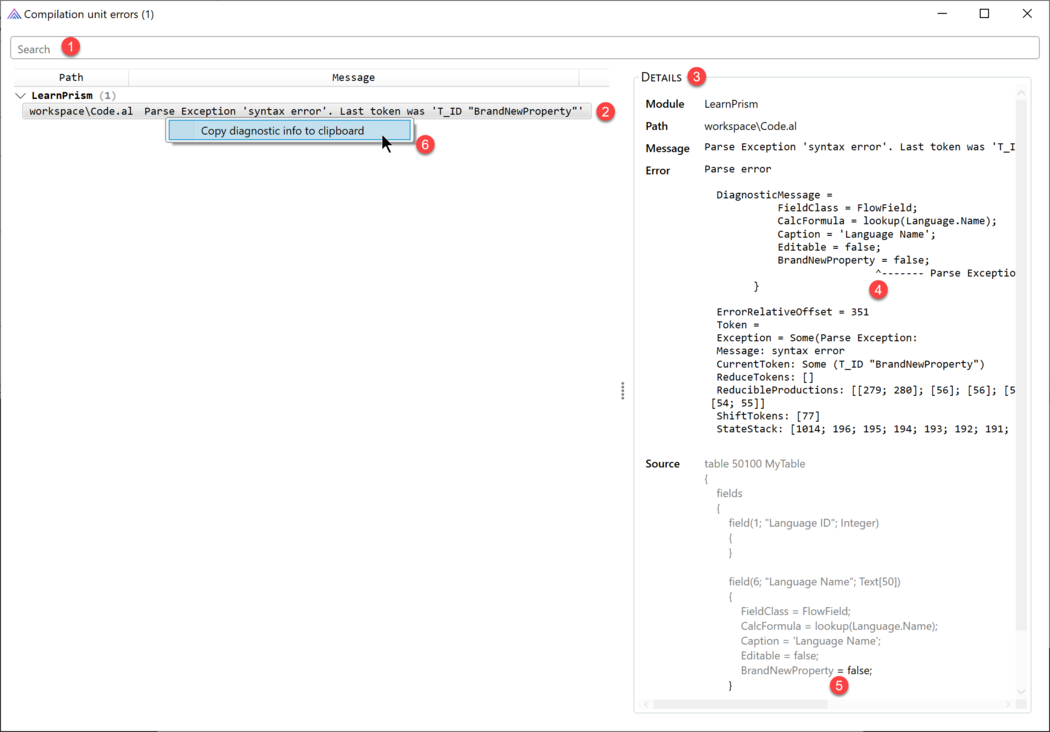Click the 'Message: syntax error' line
The image size is (1050, 732).
coord(781,351)
